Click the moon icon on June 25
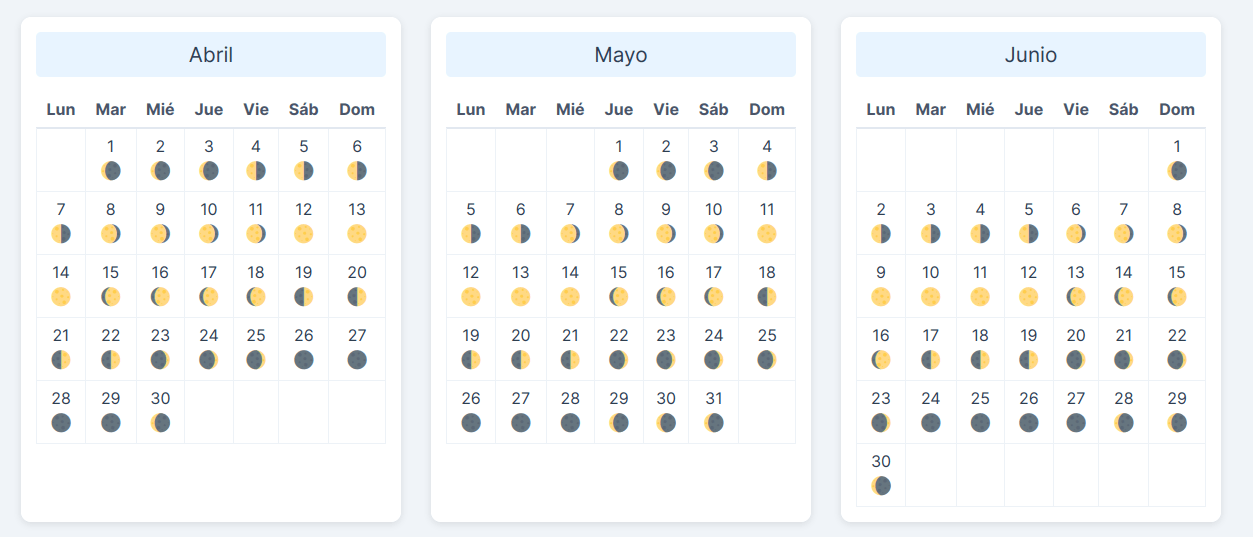The image size is (1253, 537). (980, 423)
